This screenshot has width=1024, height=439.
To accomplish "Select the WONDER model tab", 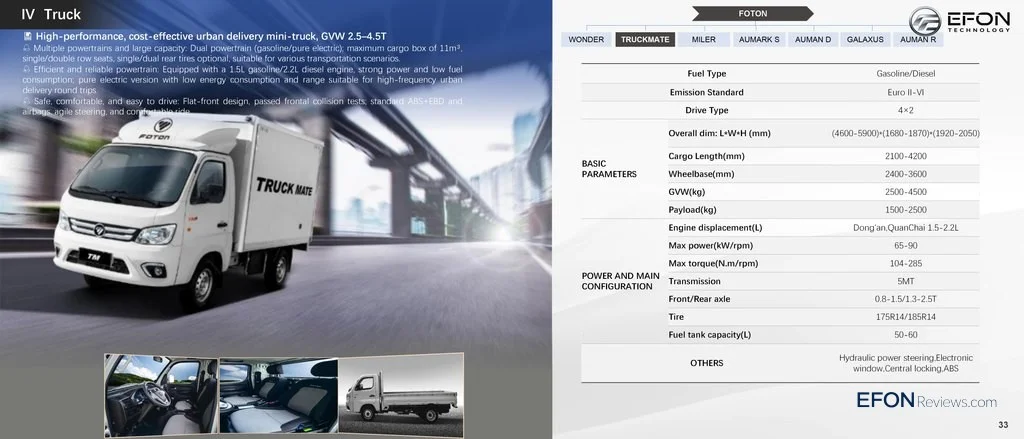I will tap(586, 39).
